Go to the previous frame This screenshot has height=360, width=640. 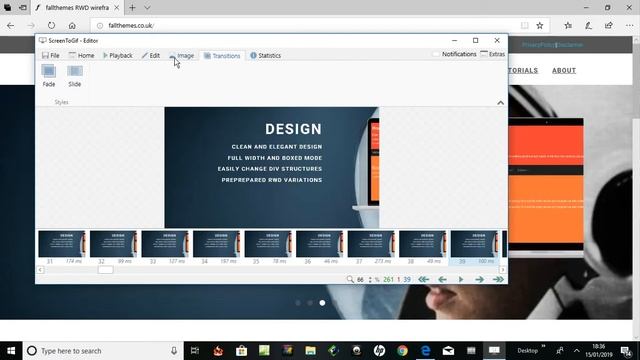click(442, 280)
